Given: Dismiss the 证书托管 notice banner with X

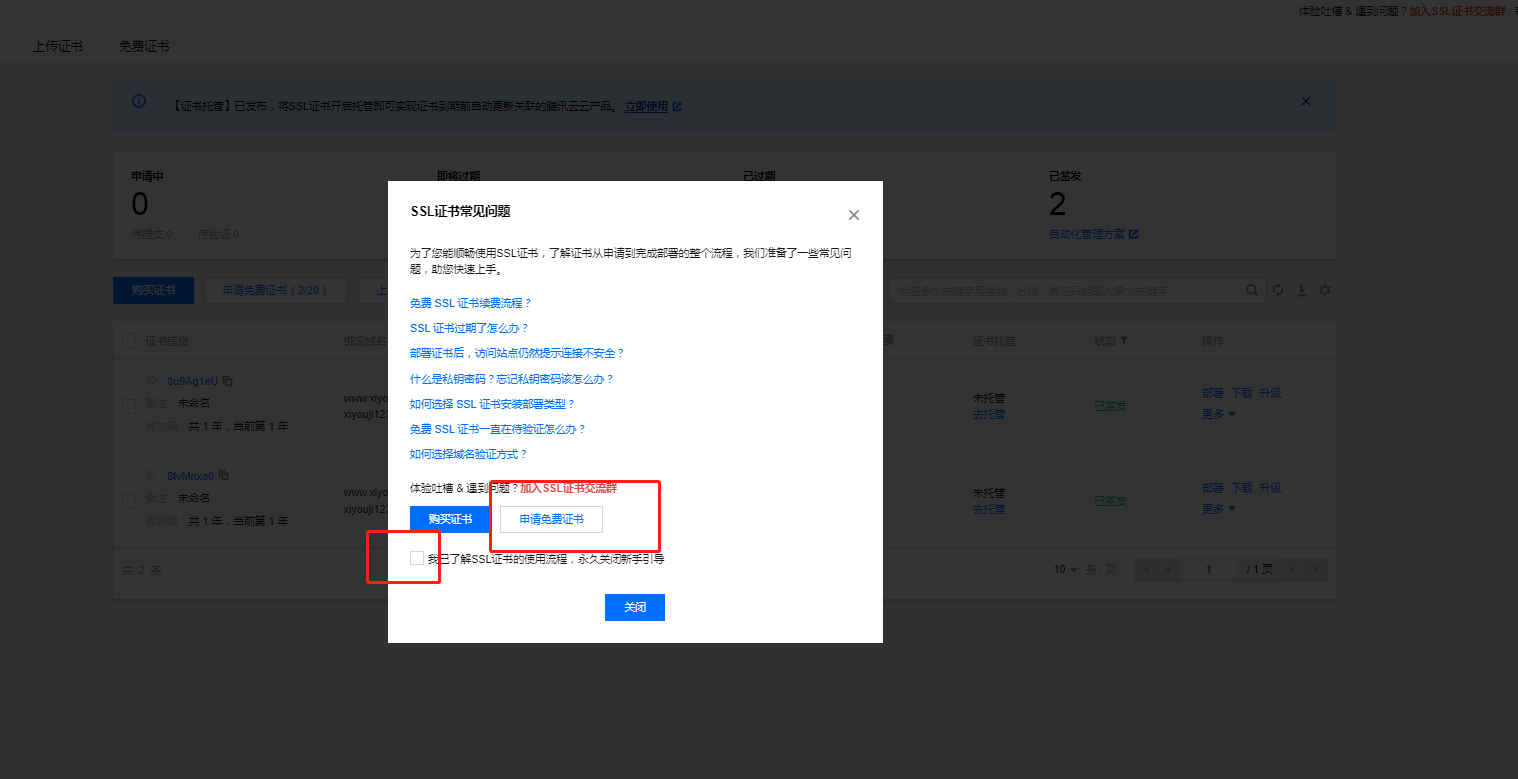Looking at the screenshot, I should (x=1305, y=101).
